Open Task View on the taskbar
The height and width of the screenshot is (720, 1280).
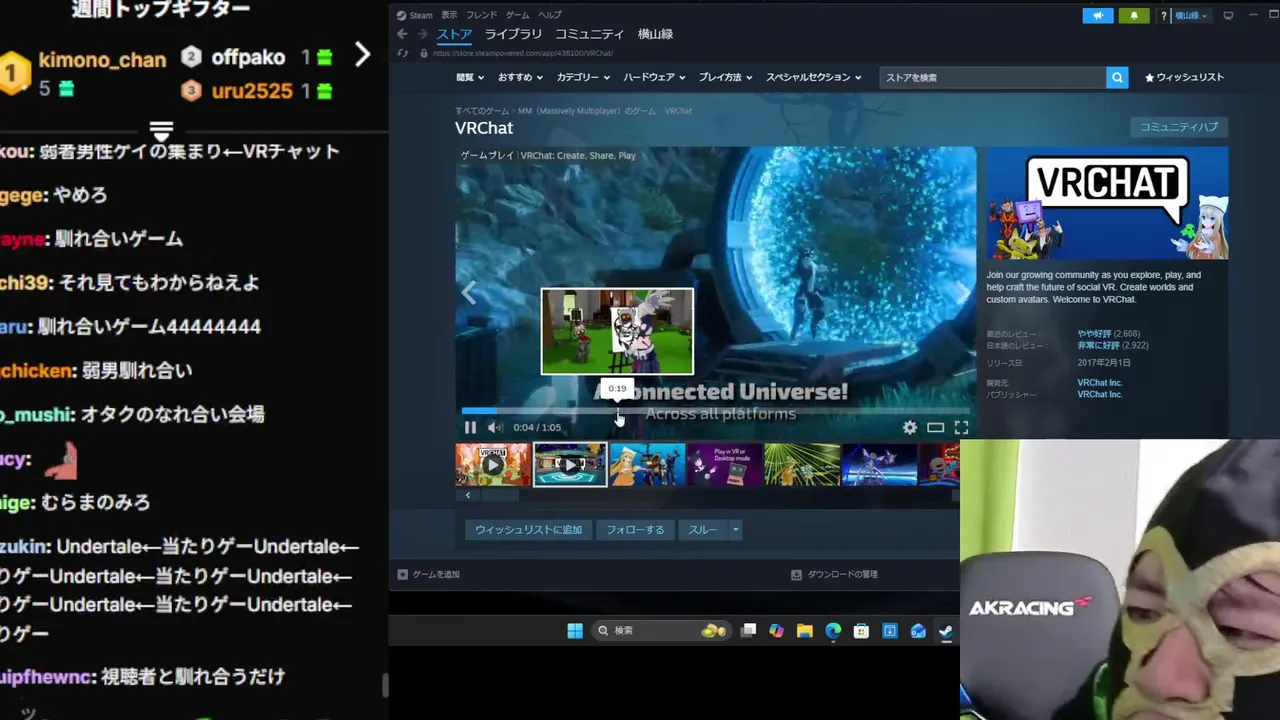tap(748, 631)
